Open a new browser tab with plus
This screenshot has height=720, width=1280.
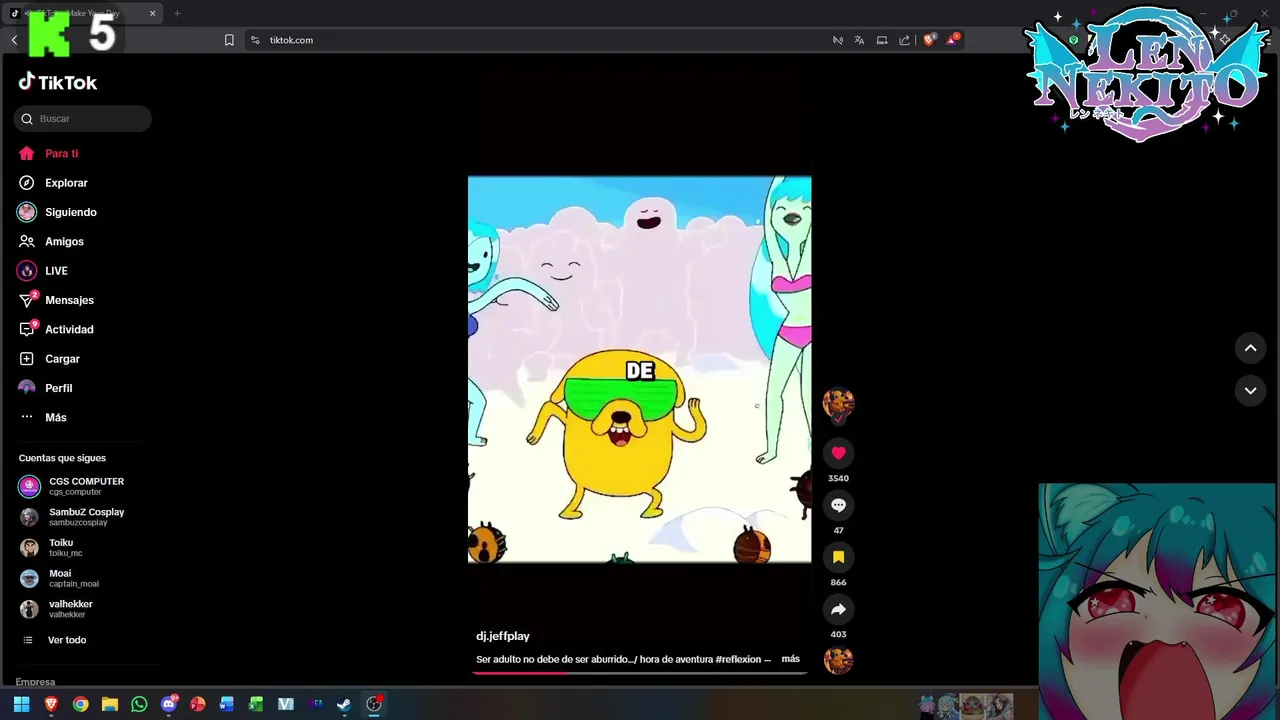pos(177,13)
